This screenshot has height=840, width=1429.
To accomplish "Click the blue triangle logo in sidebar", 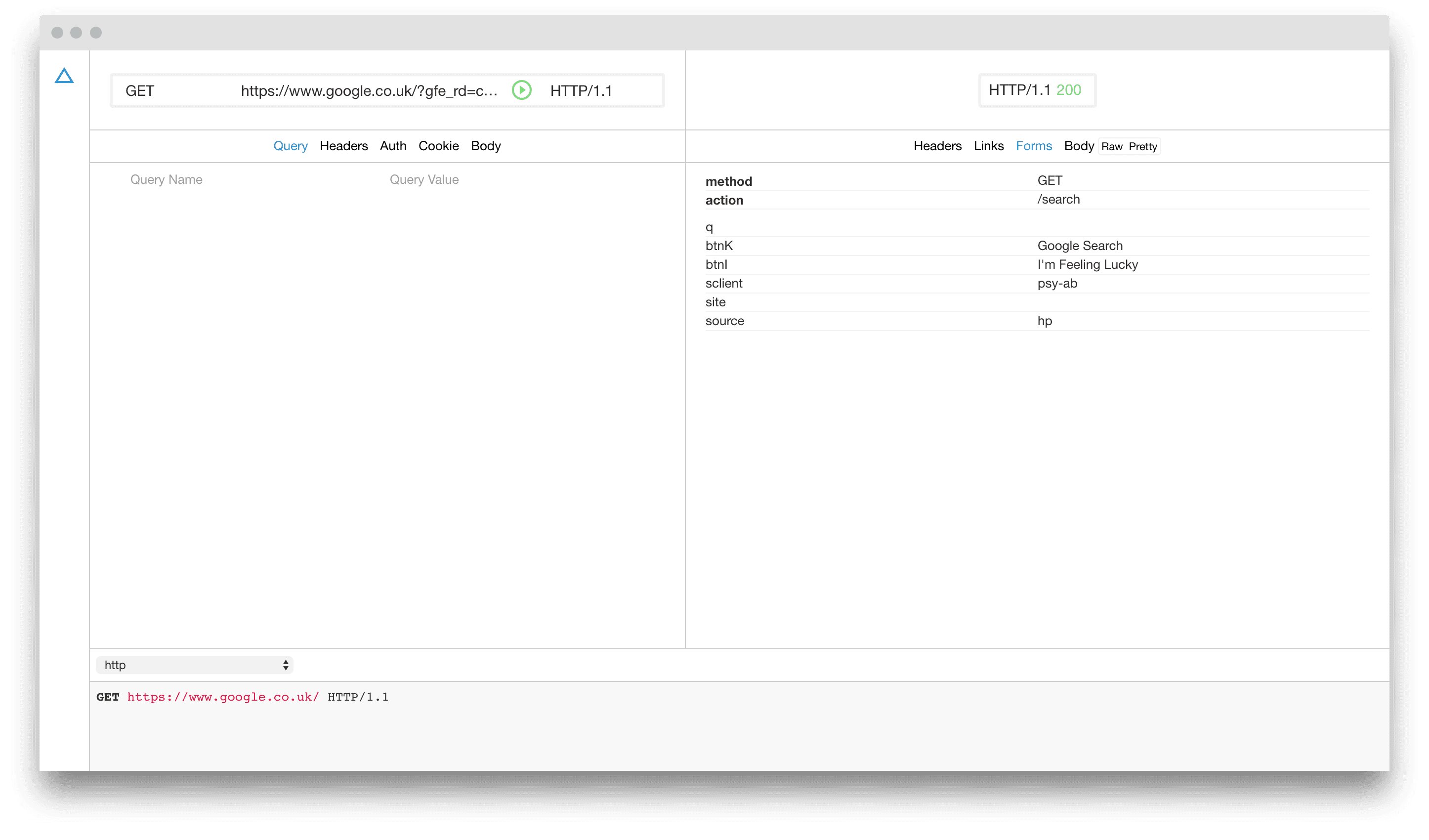I will point(64,76).
